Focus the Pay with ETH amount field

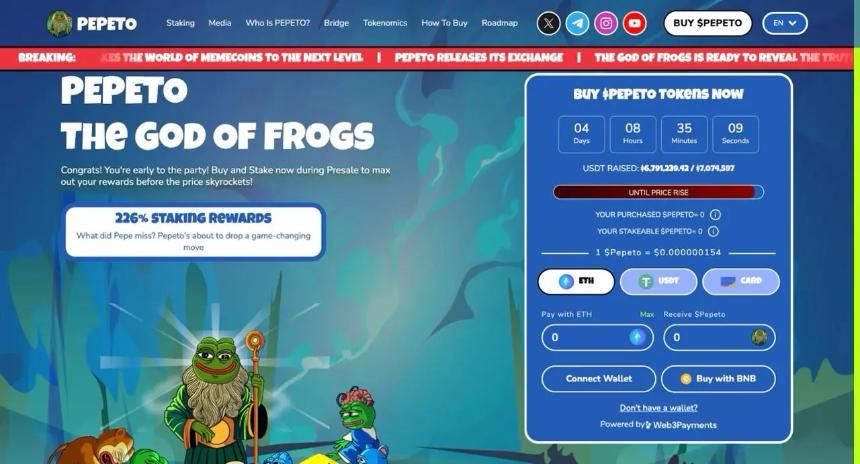point(597,337)
